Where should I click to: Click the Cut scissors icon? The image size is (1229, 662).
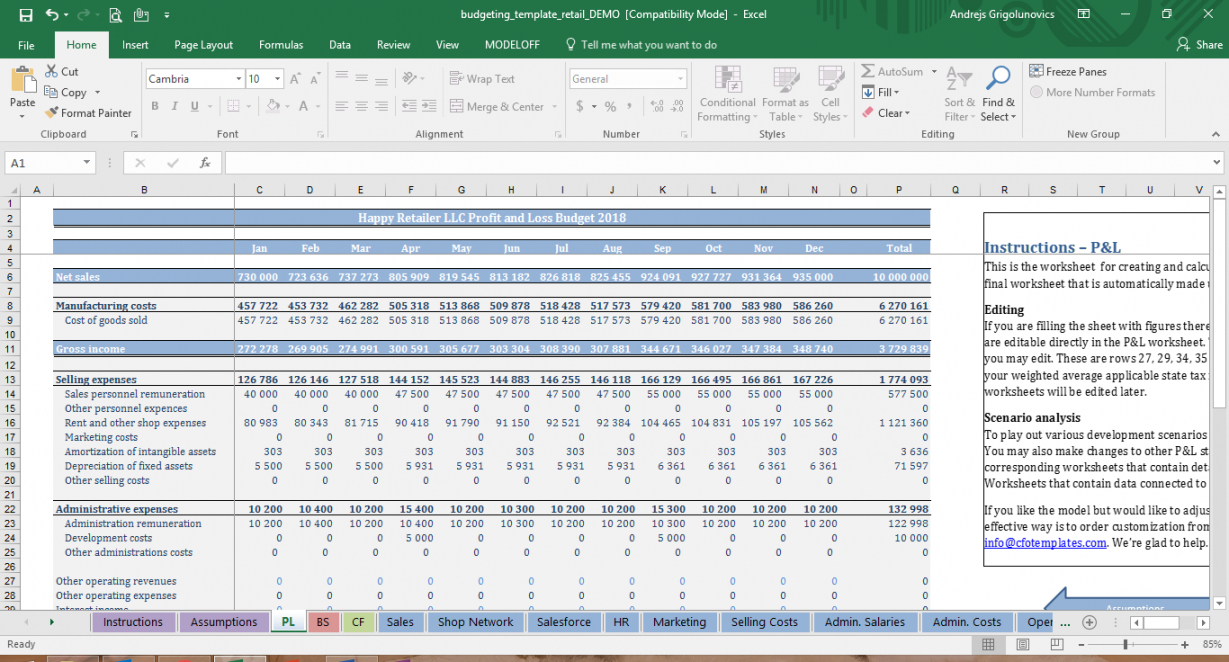(52, 72)
